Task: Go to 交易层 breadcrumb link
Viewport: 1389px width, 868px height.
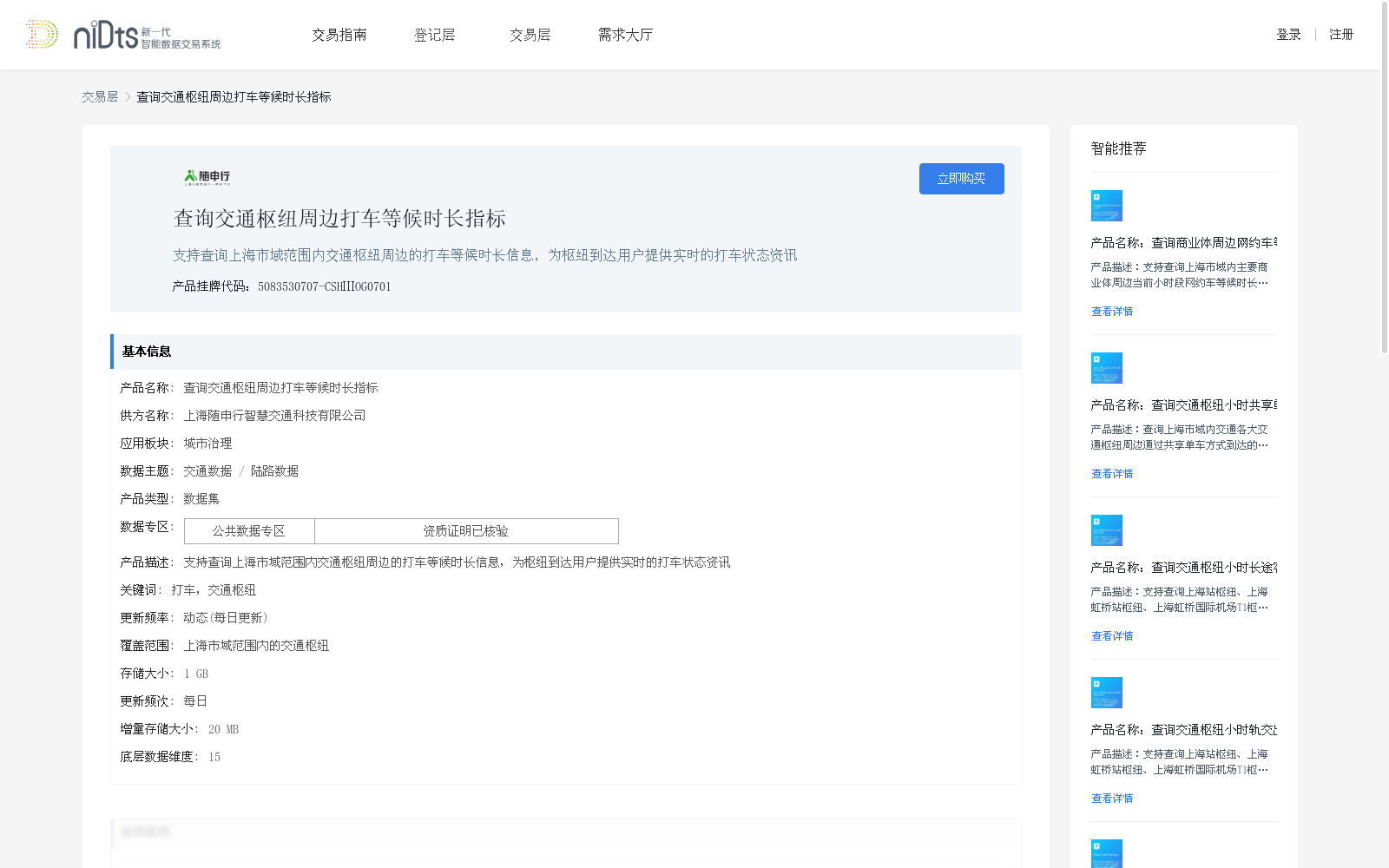Action: pos(100,97)
